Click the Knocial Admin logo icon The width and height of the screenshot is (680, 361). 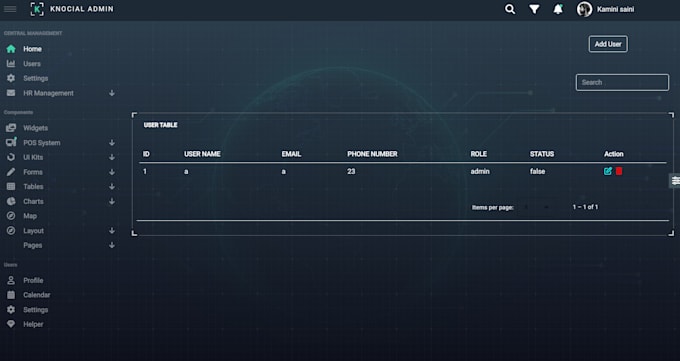click(37, 9)
